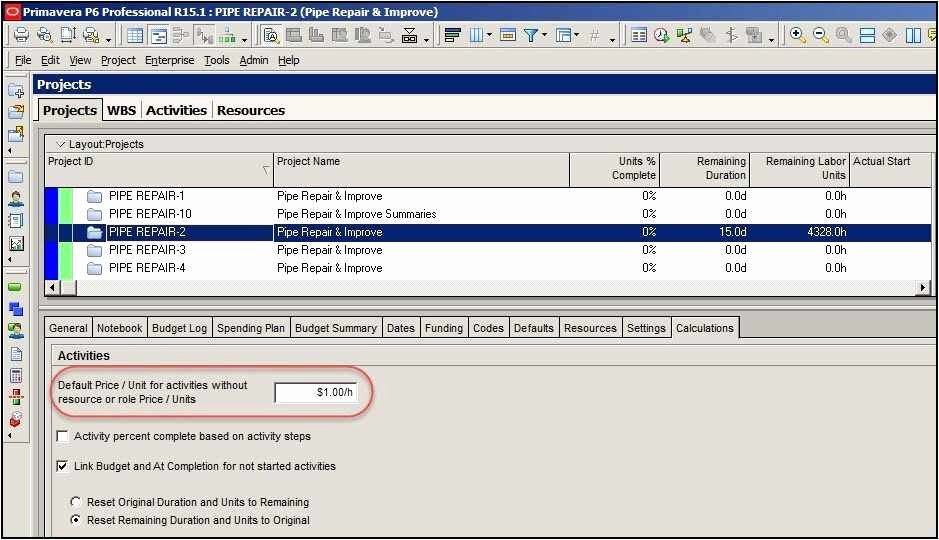Open the Tools menu
This screenshot has width=939, height=540.
(x=217, y=60)
